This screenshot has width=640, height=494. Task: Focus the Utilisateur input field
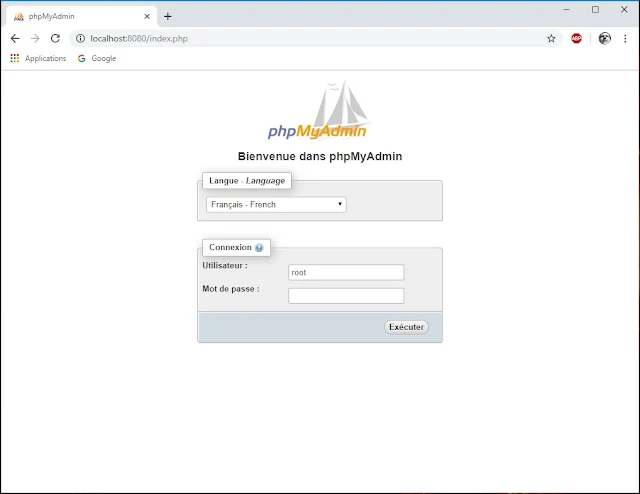346,272
